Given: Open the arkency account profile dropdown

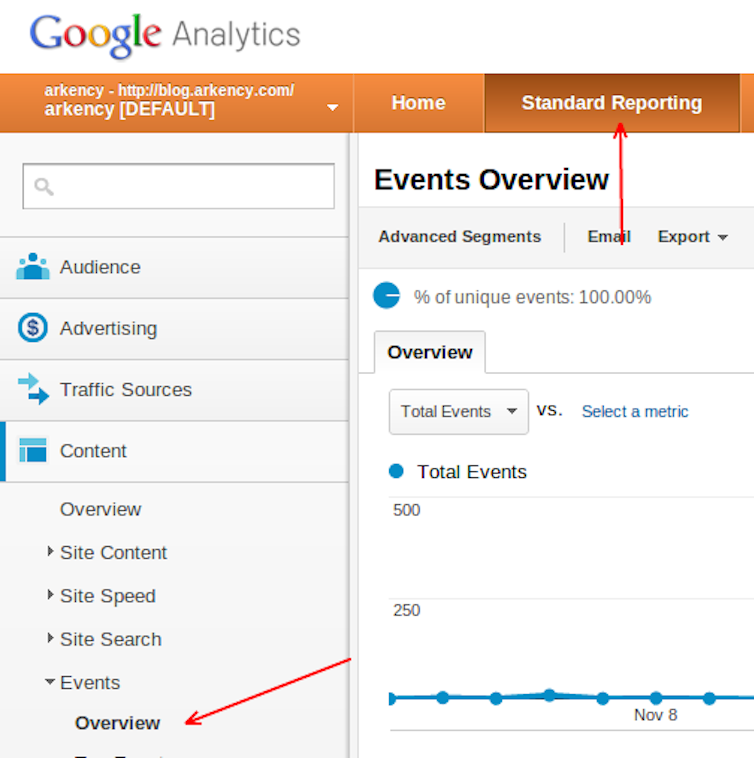Looking at the screenshot, I should pos(332,108).
